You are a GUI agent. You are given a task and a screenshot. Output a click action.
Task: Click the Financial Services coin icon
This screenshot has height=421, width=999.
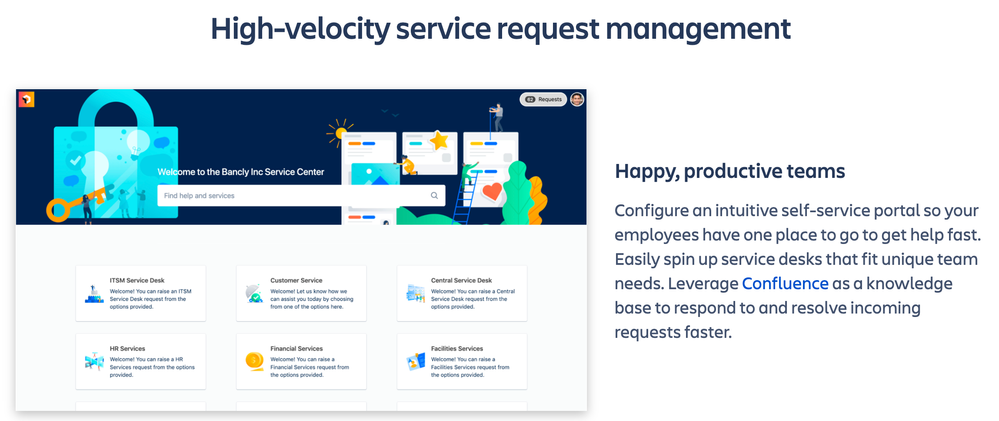[x=254, y=361]
